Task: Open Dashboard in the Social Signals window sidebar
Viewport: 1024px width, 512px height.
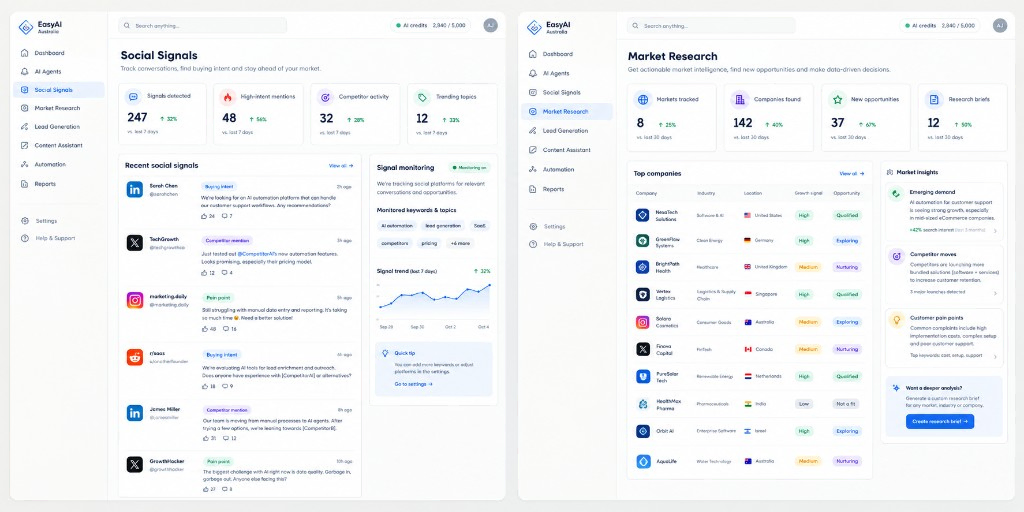Action: click(49, 53)
